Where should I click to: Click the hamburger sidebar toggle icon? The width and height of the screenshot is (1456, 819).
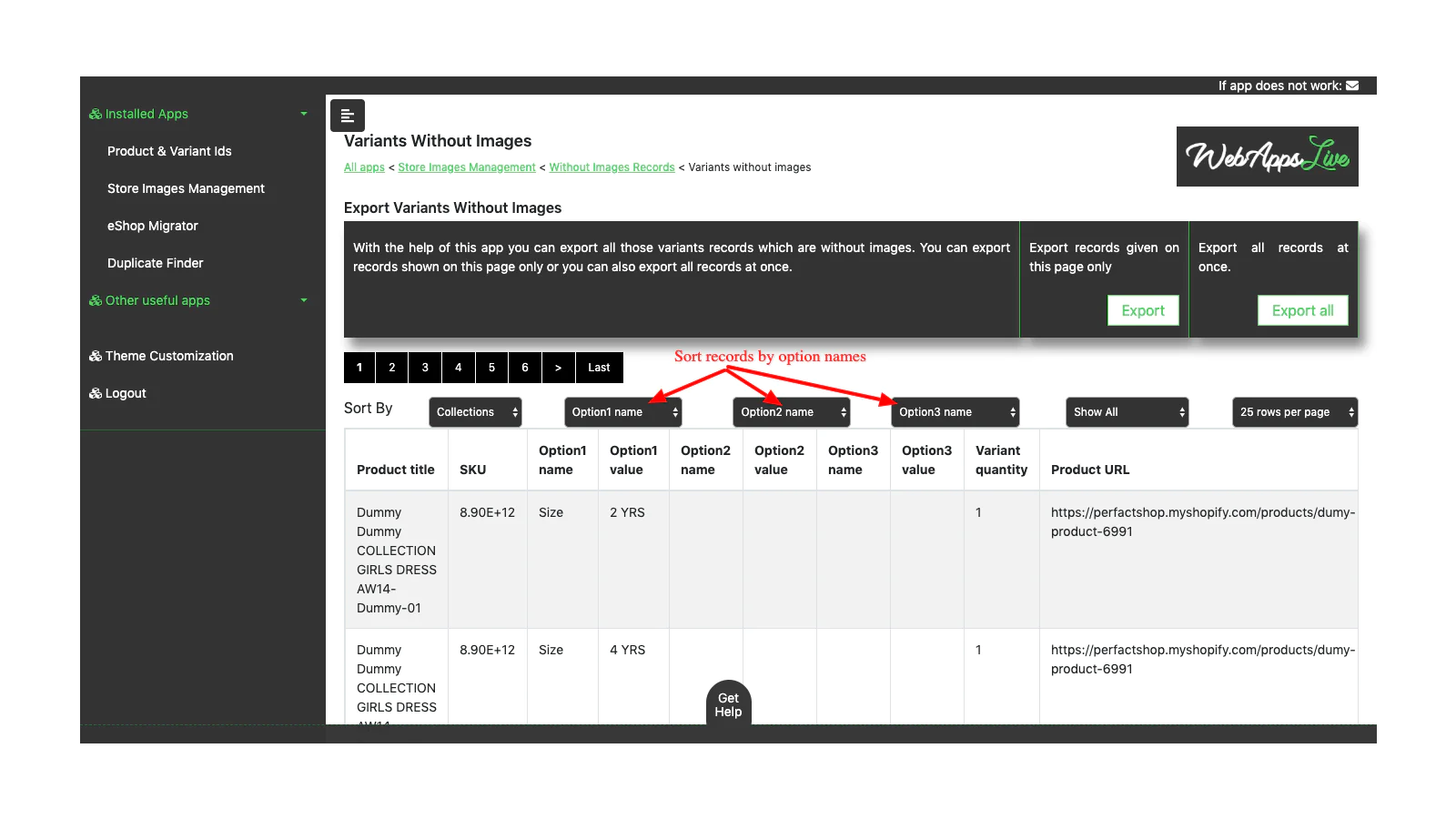(x=347, y=116)
